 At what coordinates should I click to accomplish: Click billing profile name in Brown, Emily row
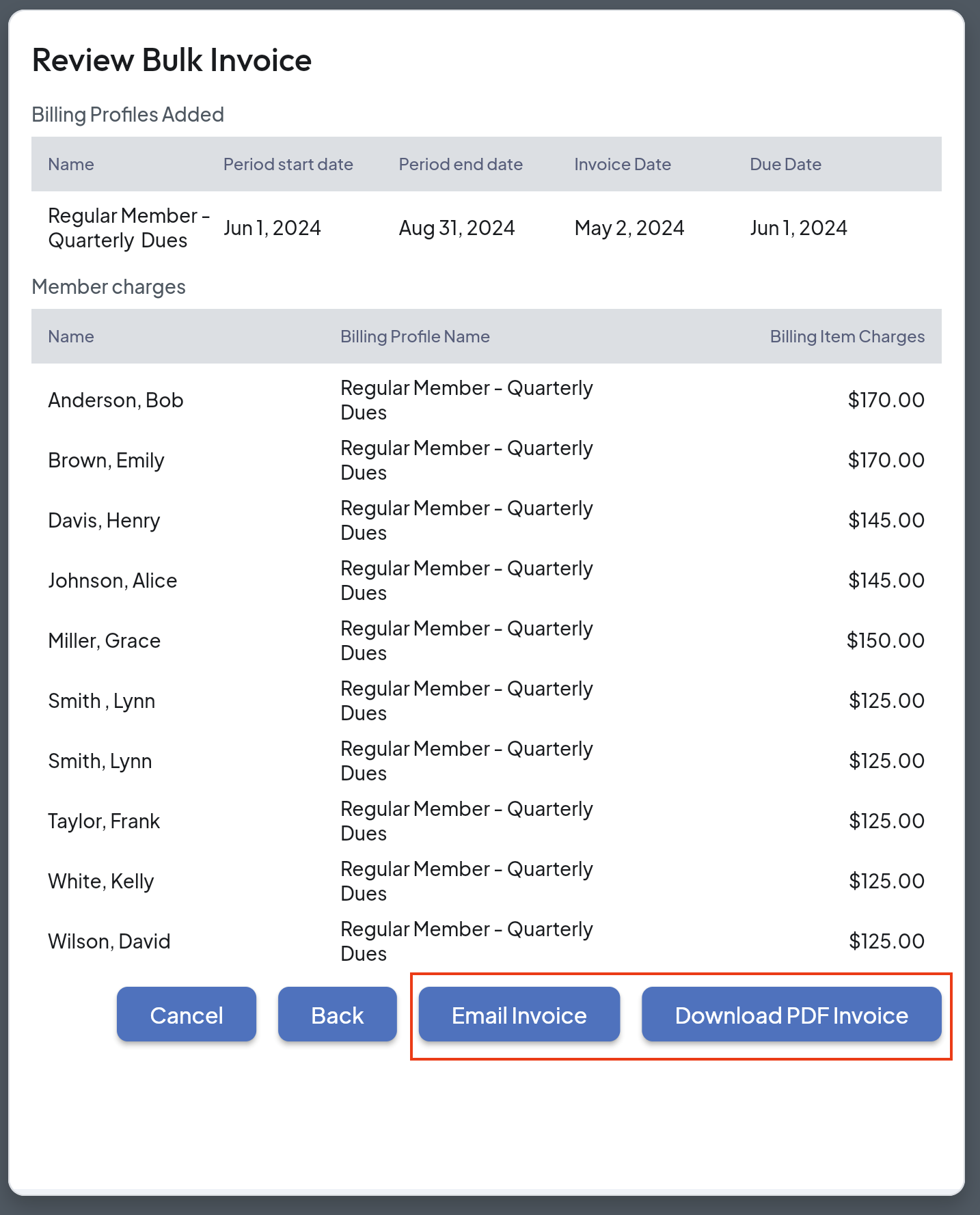coord(467,460)
